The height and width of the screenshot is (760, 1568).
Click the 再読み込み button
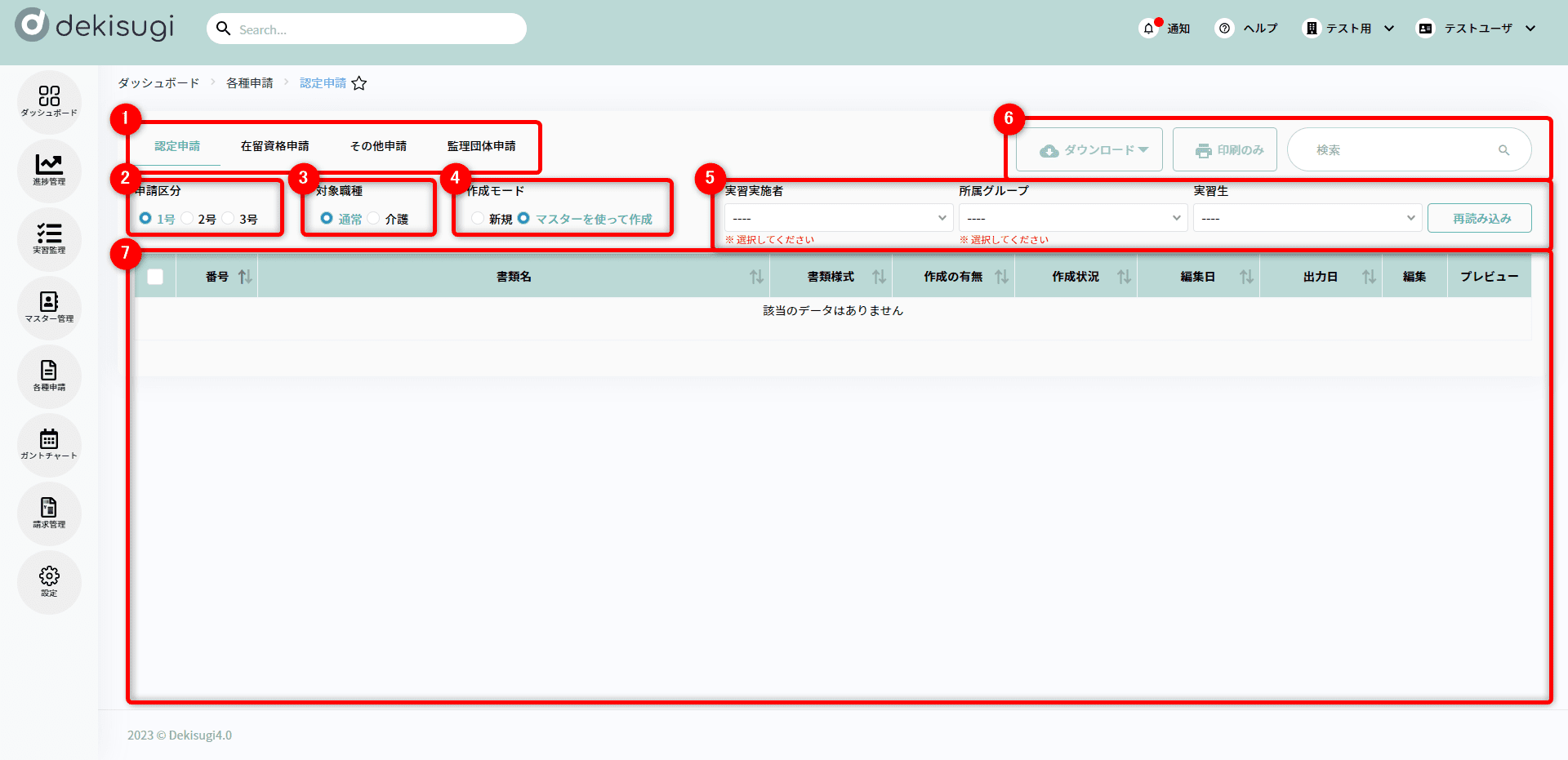coord(1479,218)
